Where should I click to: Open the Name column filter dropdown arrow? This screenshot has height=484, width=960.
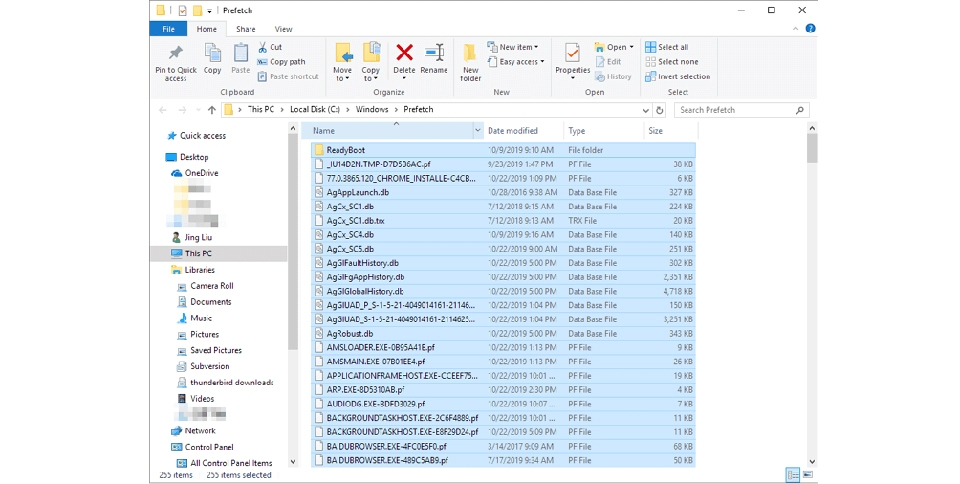click(x=477, y=131)
